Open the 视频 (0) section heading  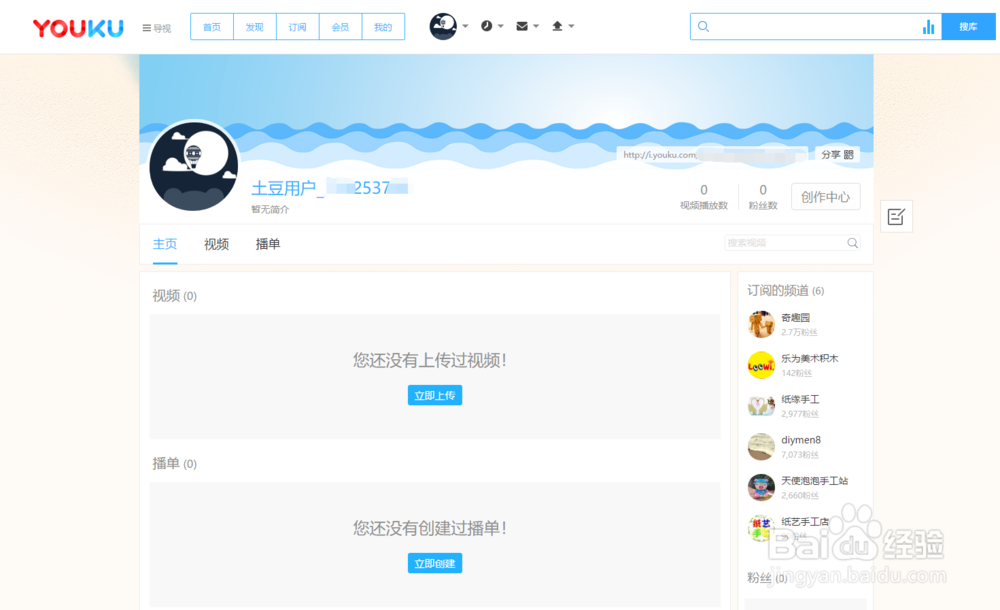pyautogui.click(x=174, y=296)
